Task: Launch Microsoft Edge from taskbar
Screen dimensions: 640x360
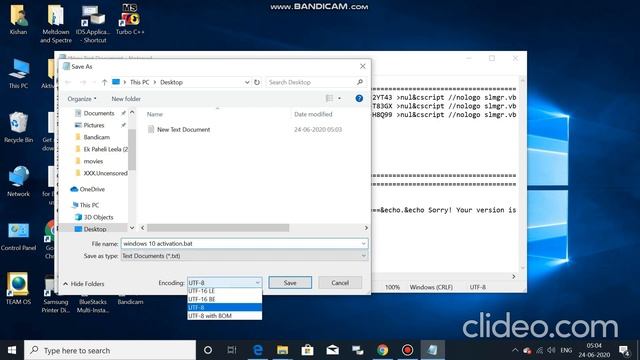Action: [x=258, y=350]
